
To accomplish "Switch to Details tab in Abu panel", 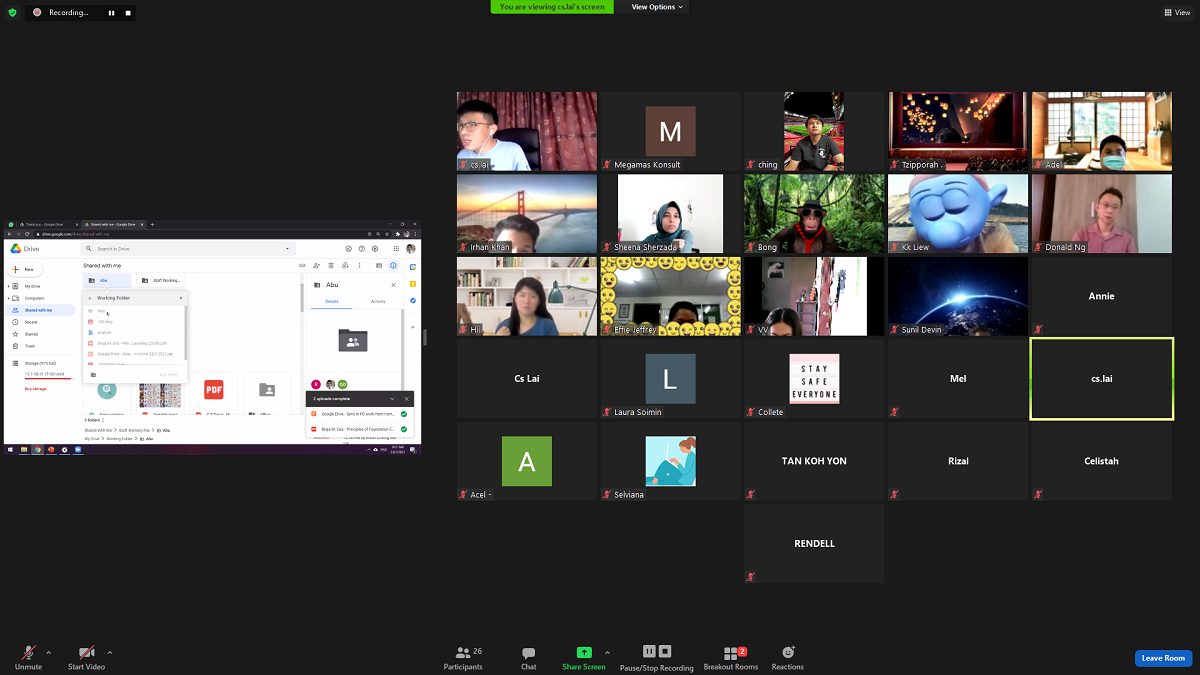I will point(332,301).
